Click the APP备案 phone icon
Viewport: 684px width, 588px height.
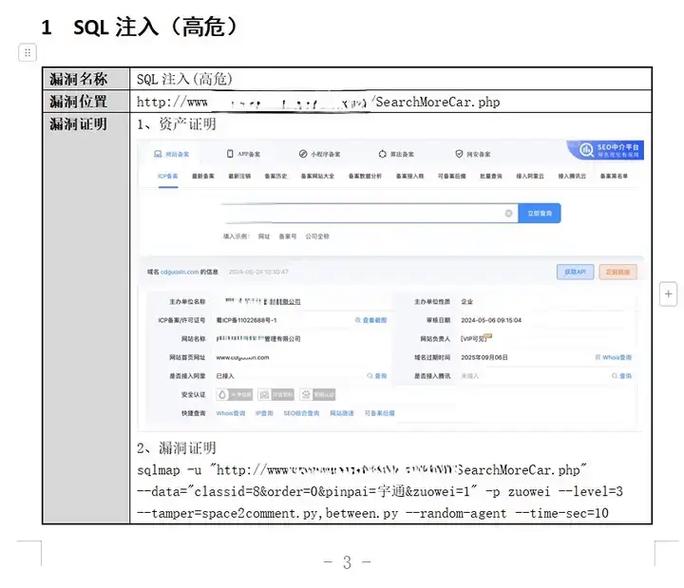pyautogui.click(x=230, y=154)
